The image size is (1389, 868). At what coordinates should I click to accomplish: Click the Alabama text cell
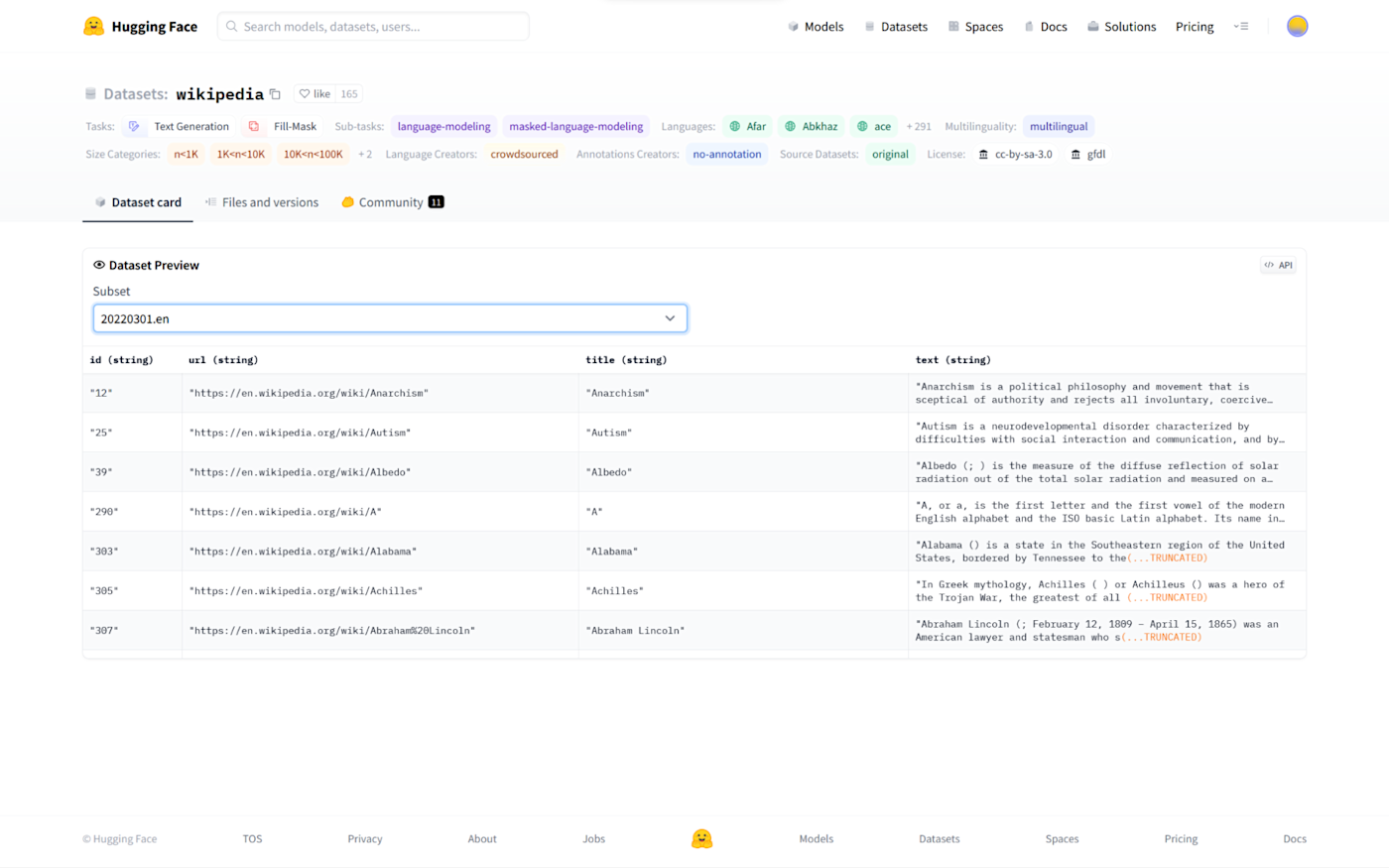click(x=1106, y=552)
